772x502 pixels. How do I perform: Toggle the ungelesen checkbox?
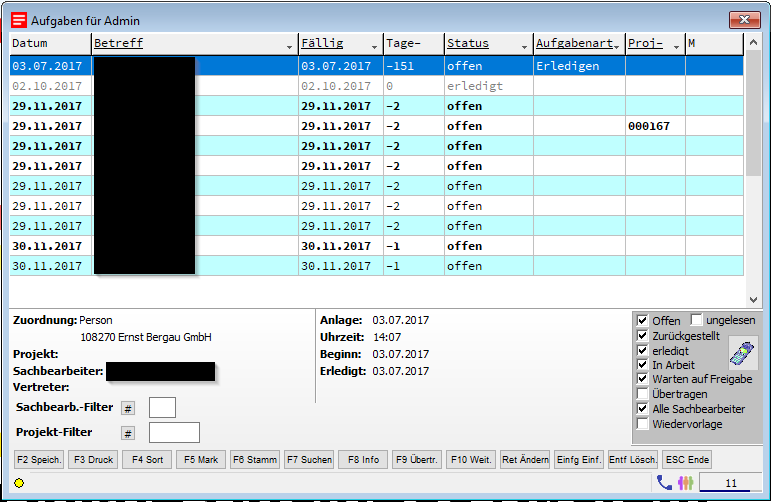click(697, 320)
